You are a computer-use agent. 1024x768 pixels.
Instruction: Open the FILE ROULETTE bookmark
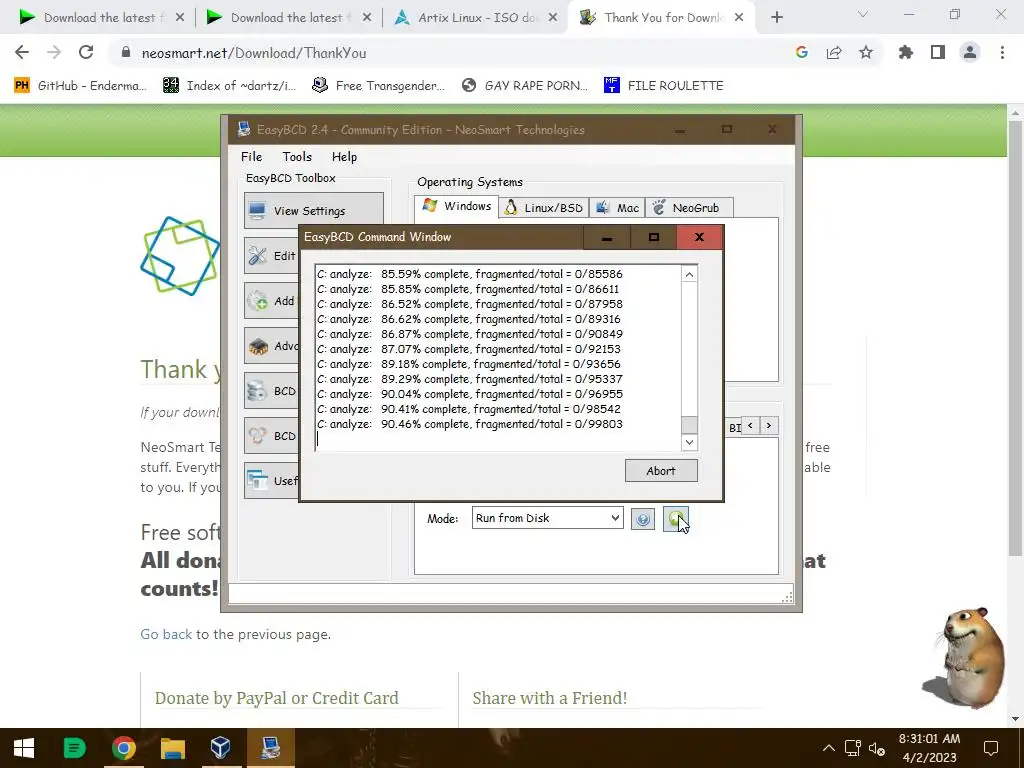664,86
